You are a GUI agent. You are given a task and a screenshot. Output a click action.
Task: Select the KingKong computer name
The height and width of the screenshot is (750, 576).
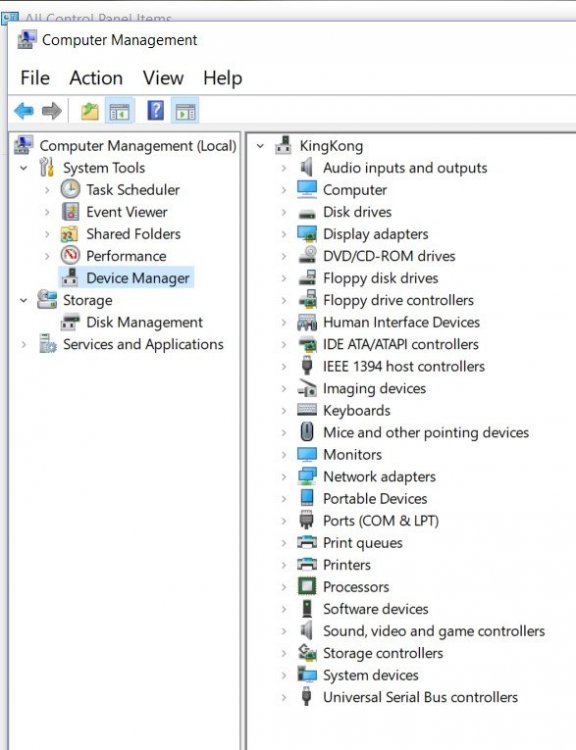[x=331, y=145]
